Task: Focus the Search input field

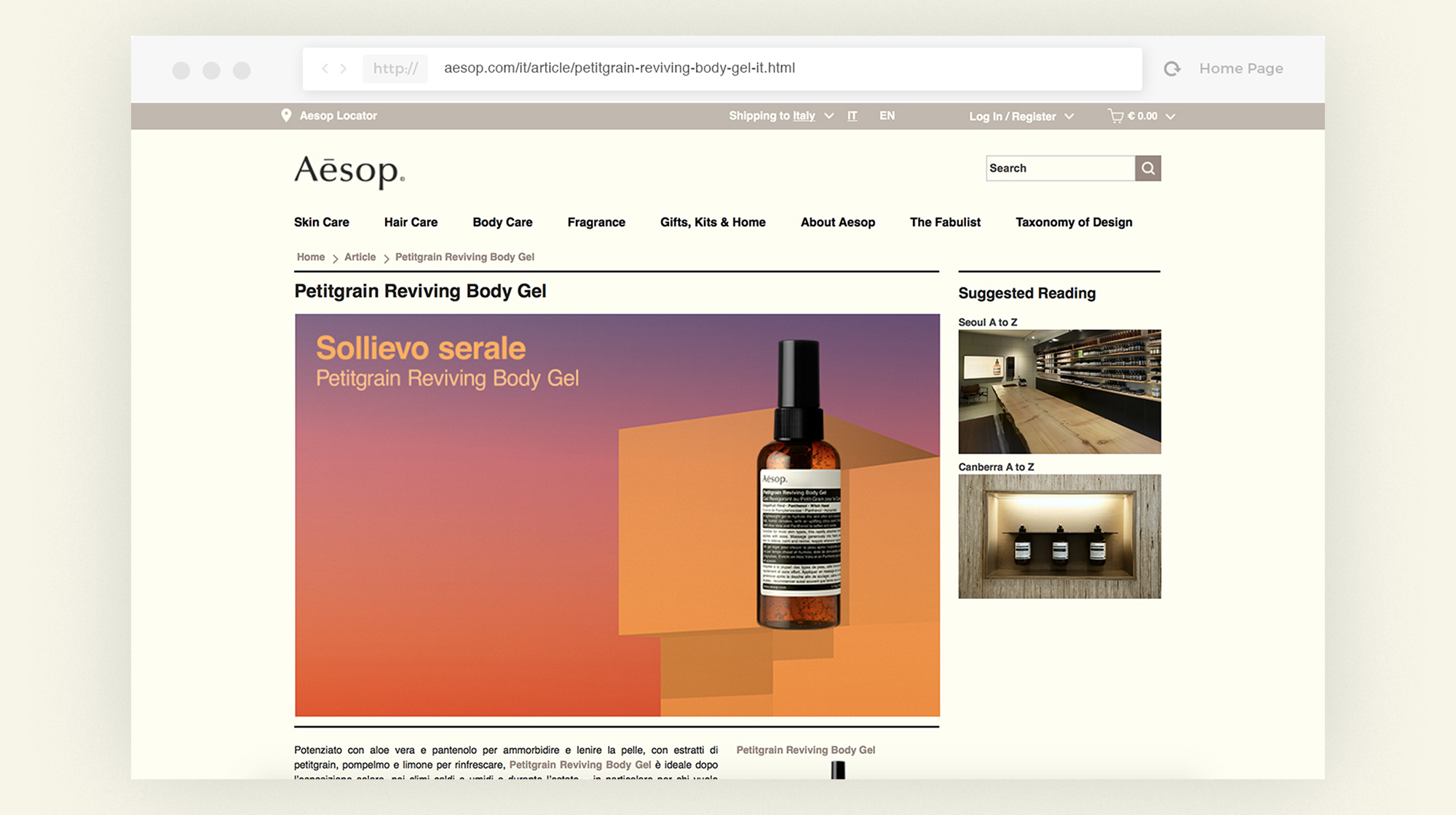Action: (x=1061, y=168)
